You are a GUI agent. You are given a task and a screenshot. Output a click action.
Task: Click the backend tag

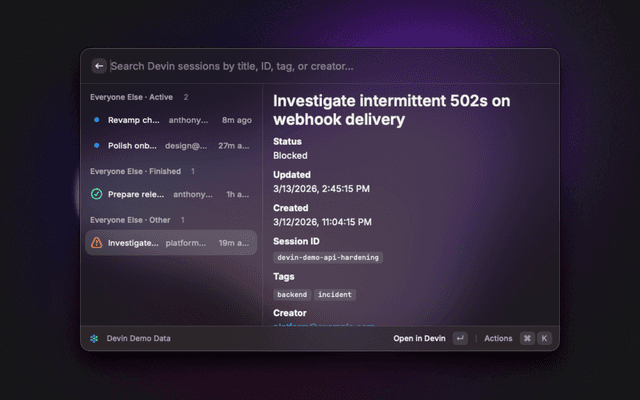(x=292, y=295)
